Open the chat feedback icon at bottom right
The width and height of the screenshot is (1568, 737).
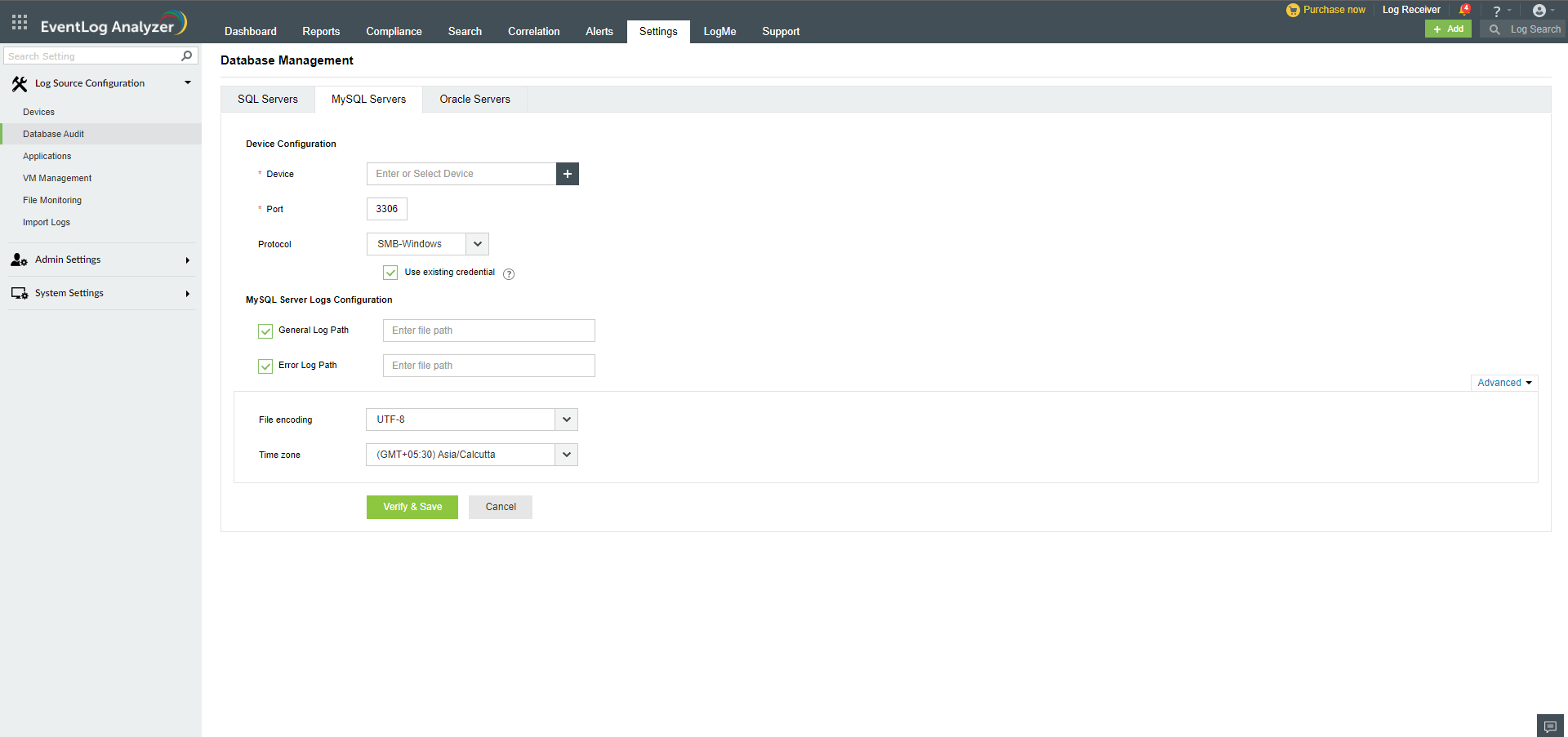[1550, 726]
